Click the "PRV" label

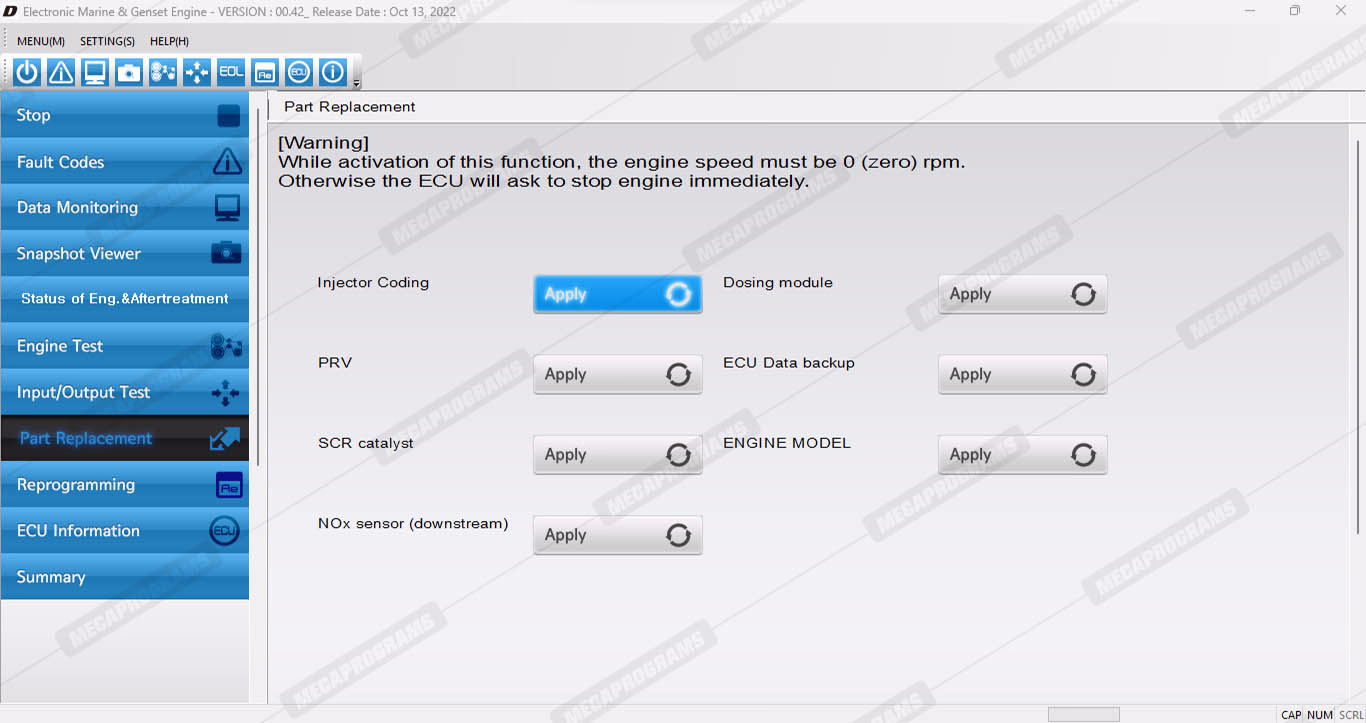point(335,363)
